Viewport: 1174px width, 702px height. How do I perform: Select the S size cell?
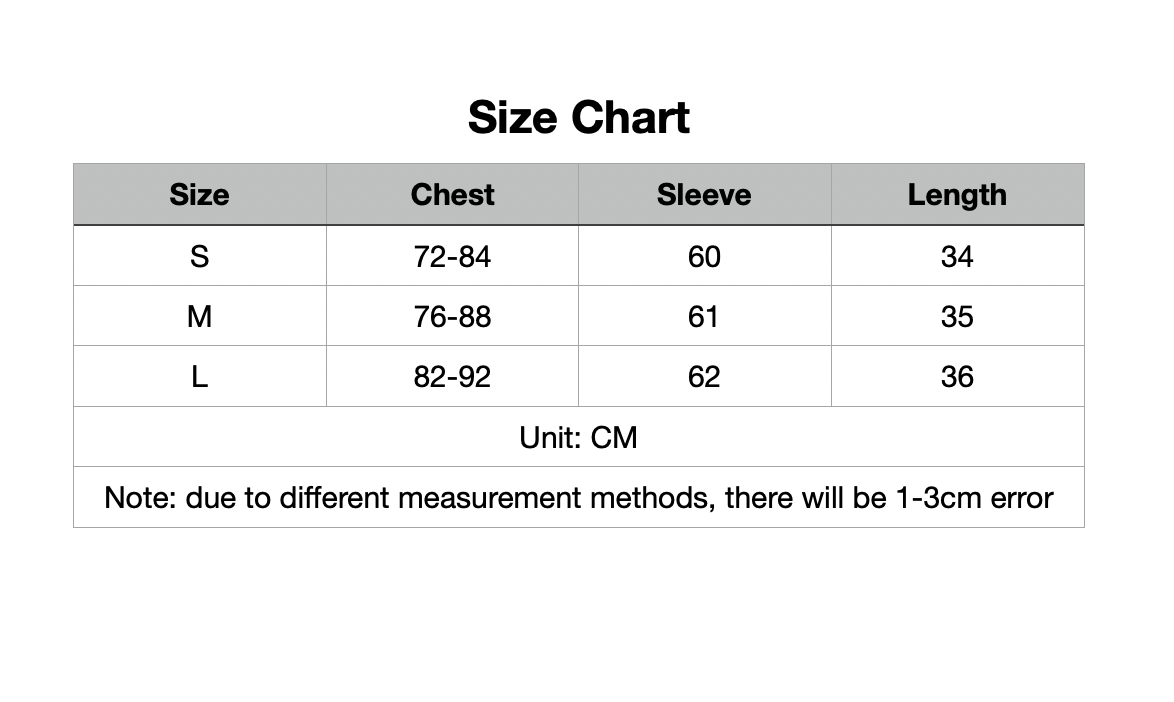click(199, 257)
